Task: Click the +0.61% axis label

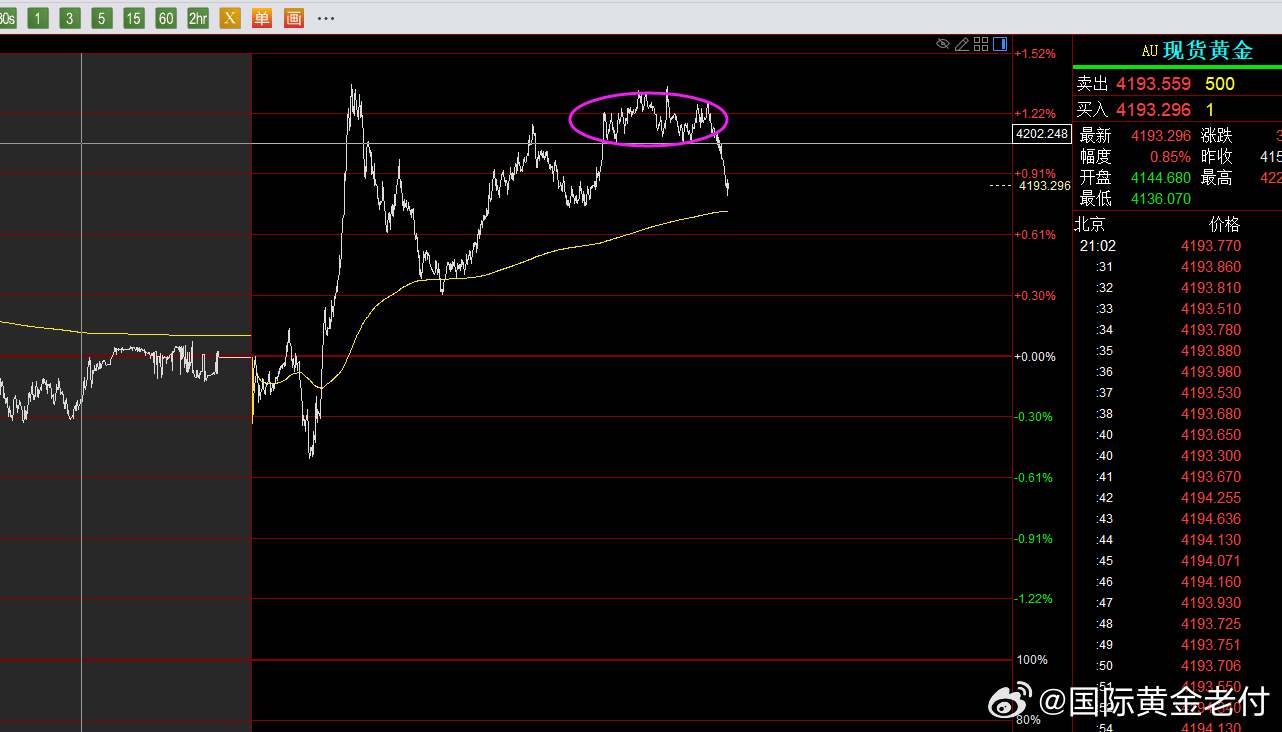Action: [1035, 235]
